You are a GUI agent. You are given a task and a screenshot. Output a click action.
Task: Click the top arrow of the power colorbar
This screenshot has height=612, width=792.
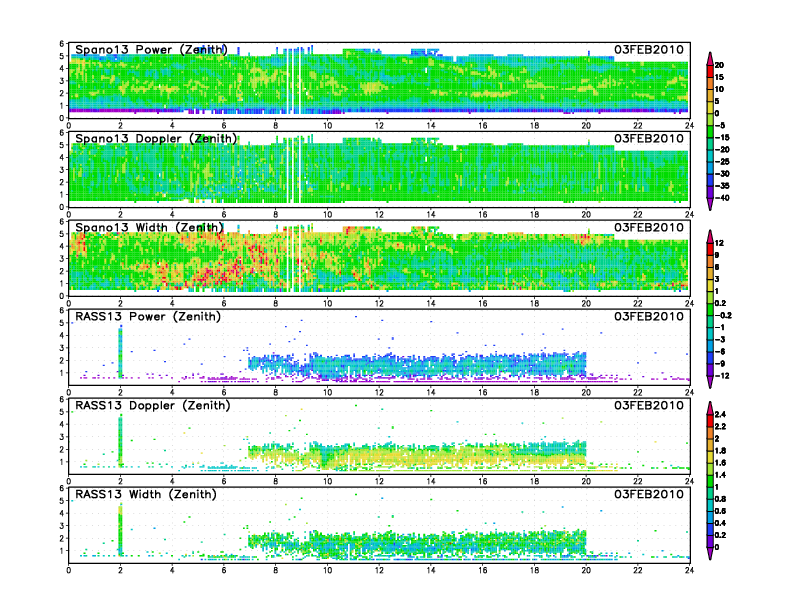pyautogui.click(x=710, y=59)
